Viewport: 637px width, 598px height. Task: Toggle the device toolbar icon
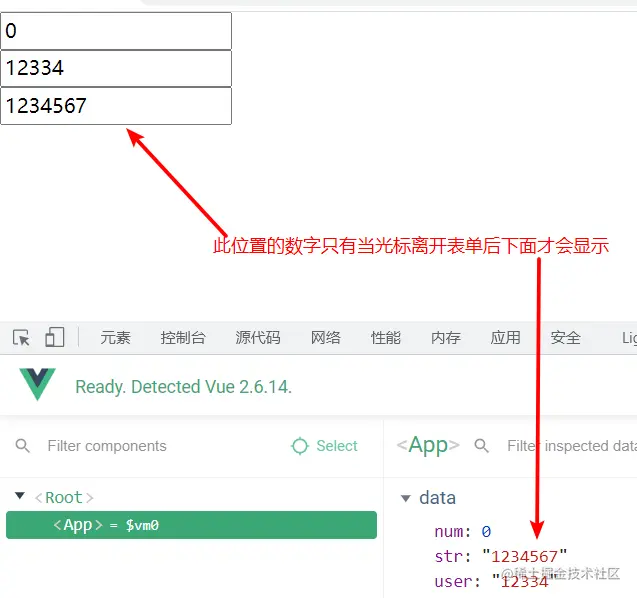pos(54,337)
